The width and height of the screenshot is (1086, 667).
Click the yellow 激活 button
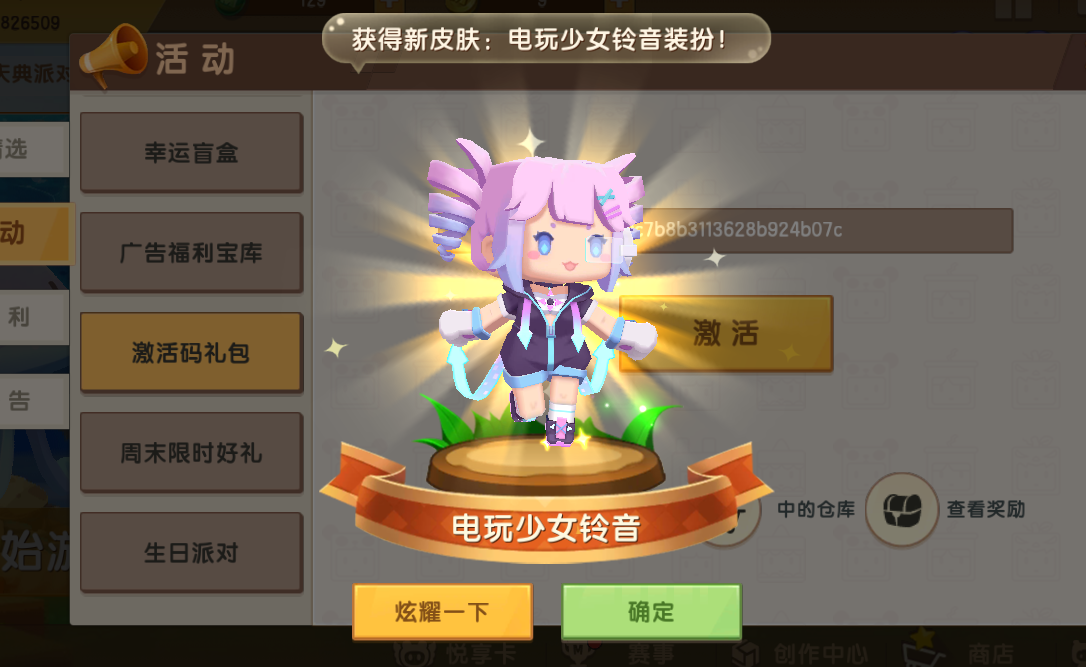[x=726, y=333]
